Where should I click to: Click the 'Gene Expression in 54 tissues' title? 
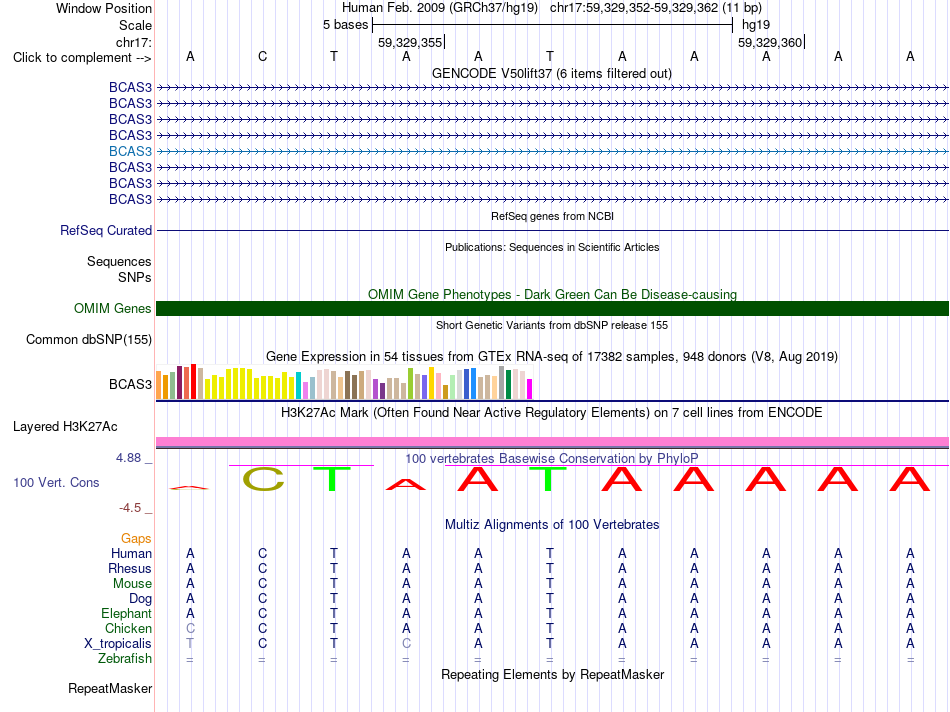(552, 356)
